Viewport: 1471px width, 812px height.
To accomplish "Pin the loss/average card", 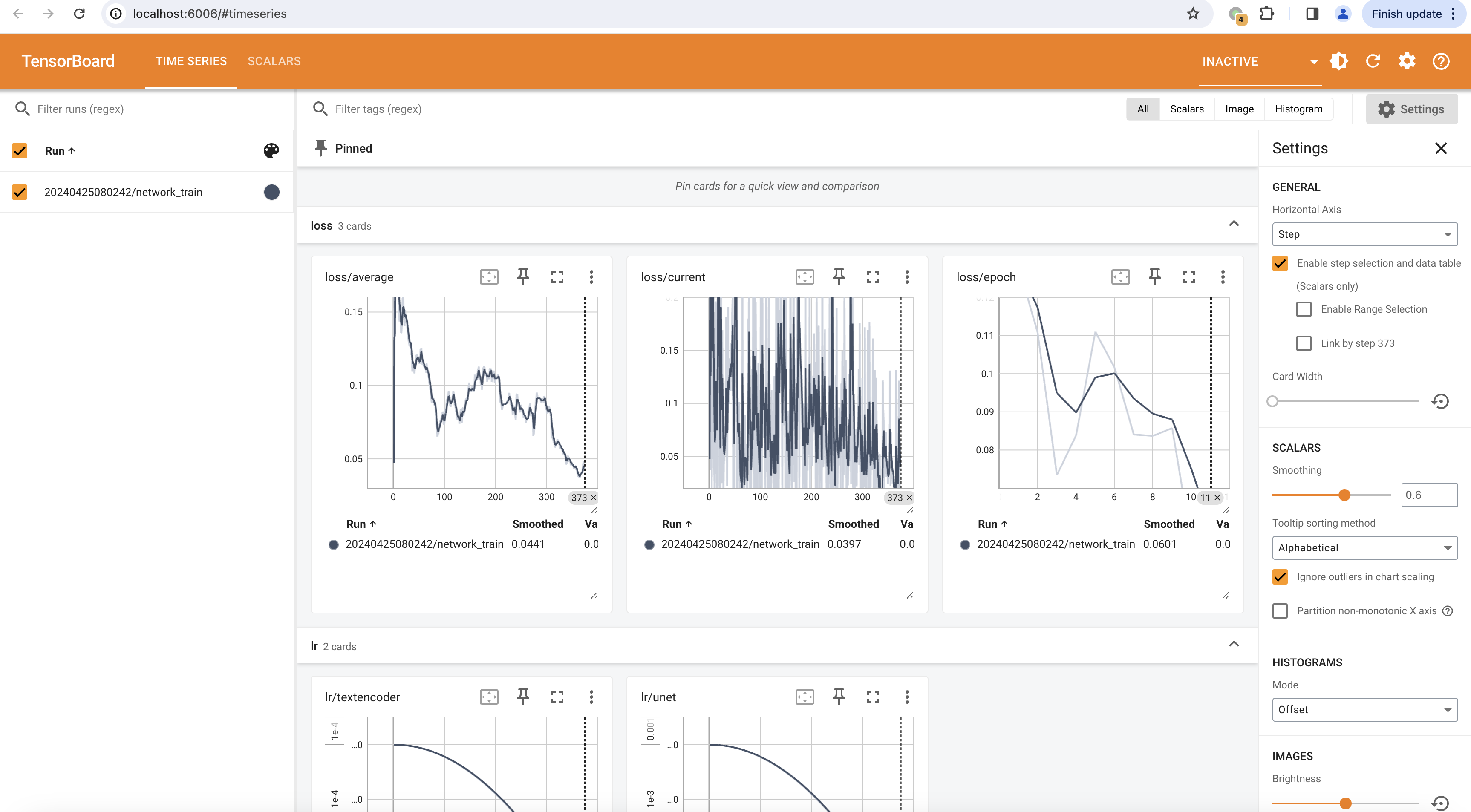I will pyautogui.click(x=522, y=277).
